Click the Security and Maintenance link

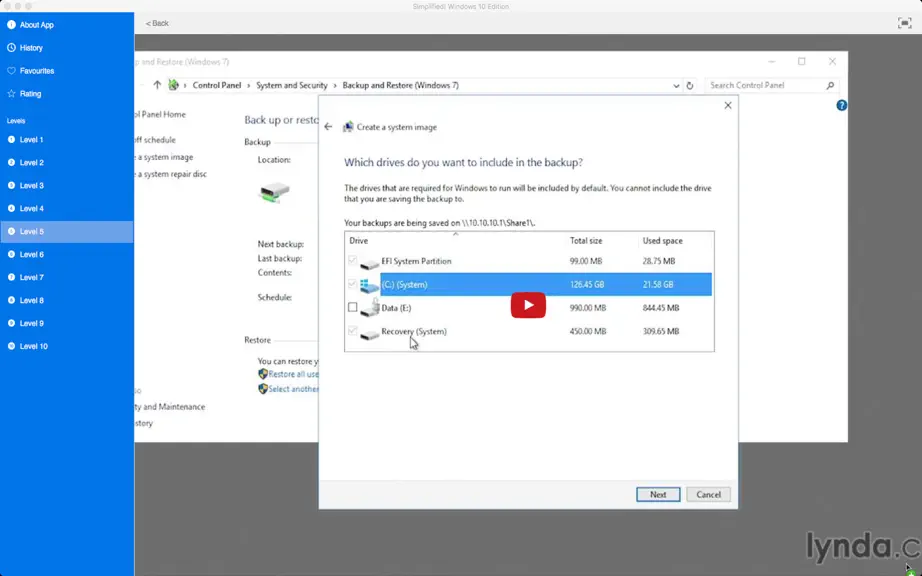click(170, 407)
